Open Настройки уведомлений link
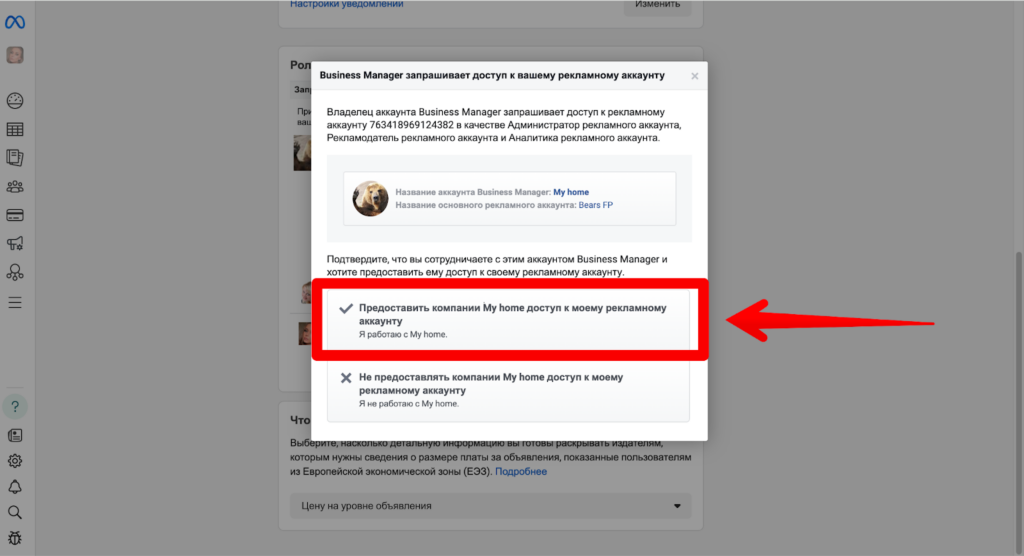The height and width of the screenshot is (556, 1024). (347, 4)
